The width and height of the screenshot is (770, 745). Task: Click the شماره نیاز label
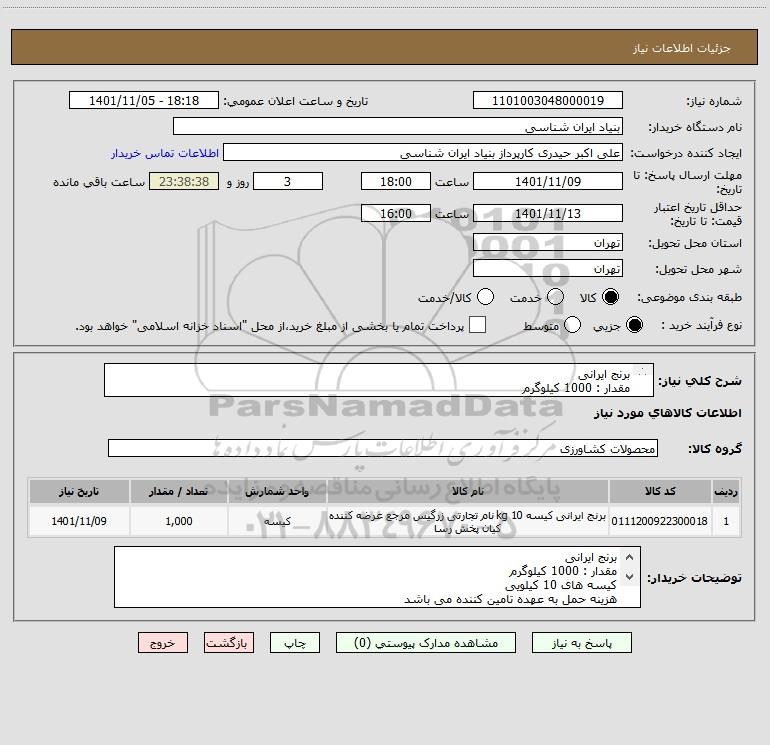(714, 101)
